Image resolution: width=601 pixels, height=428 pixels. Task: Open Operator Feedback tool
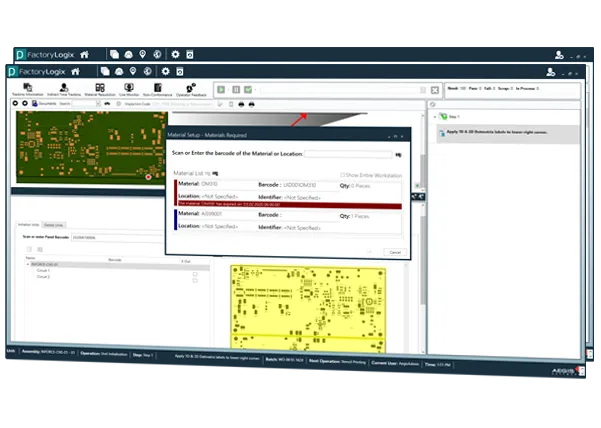[191, 90]
